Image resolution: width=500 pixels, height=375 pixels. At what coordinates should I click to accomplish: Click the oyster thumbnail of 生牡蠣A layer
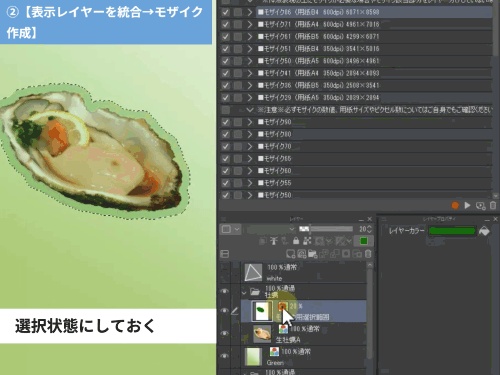pos(262,334)
